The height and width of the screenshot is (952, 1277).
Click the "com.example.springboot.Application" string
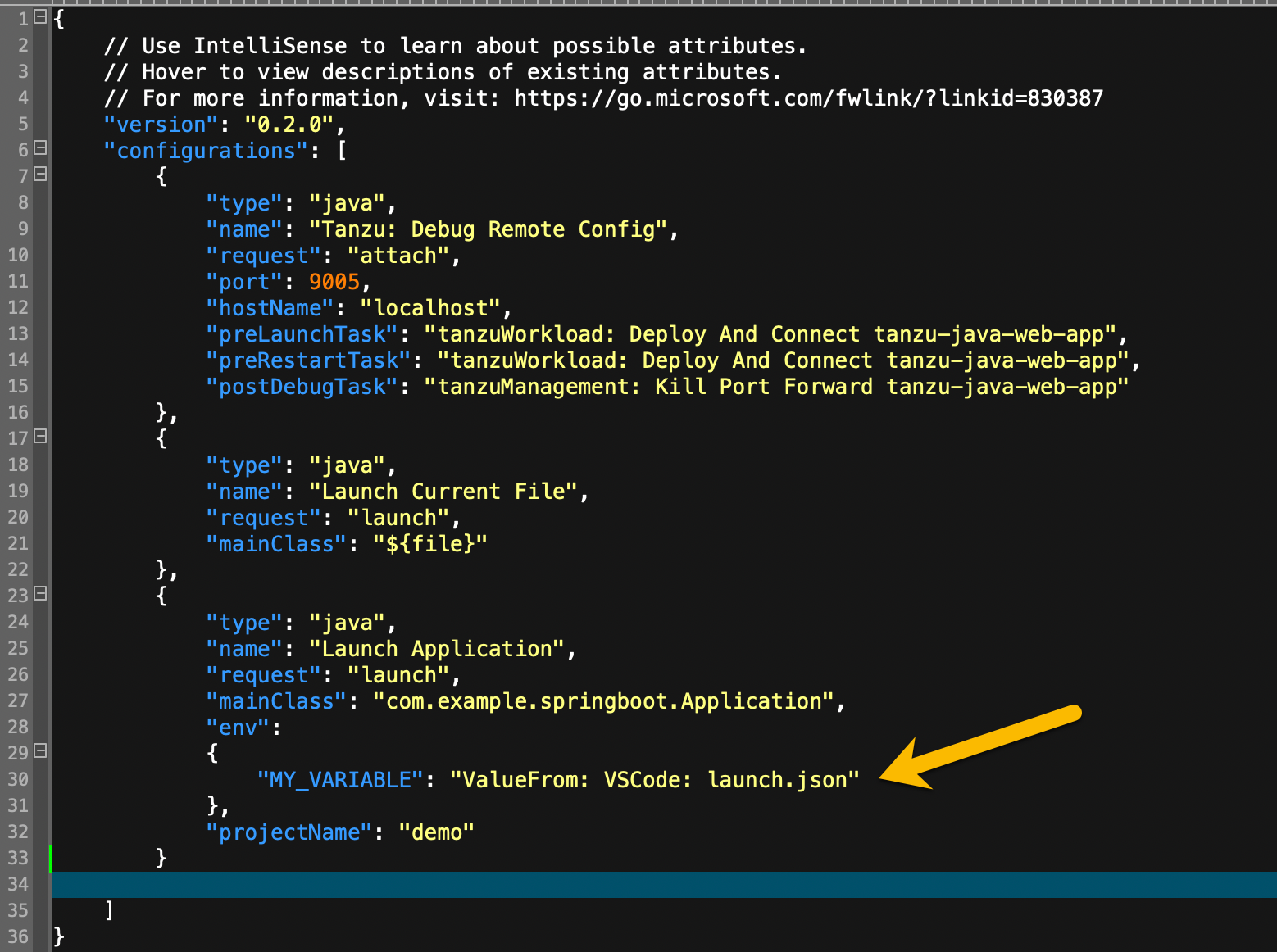(x=603, y=701)
